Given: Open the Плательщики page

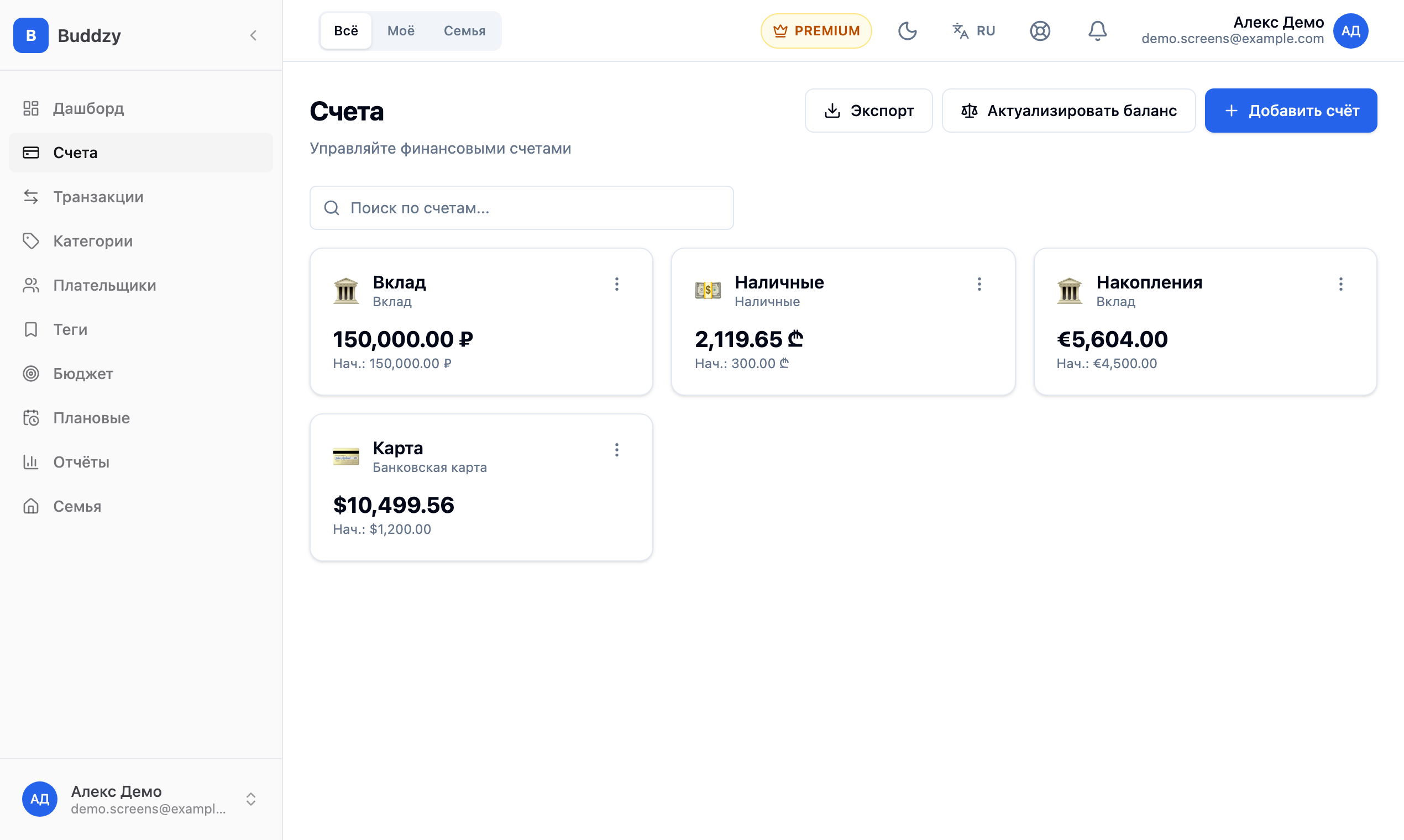Looking at the screenshot, I should pyautogui.click(x=141, y=285).
